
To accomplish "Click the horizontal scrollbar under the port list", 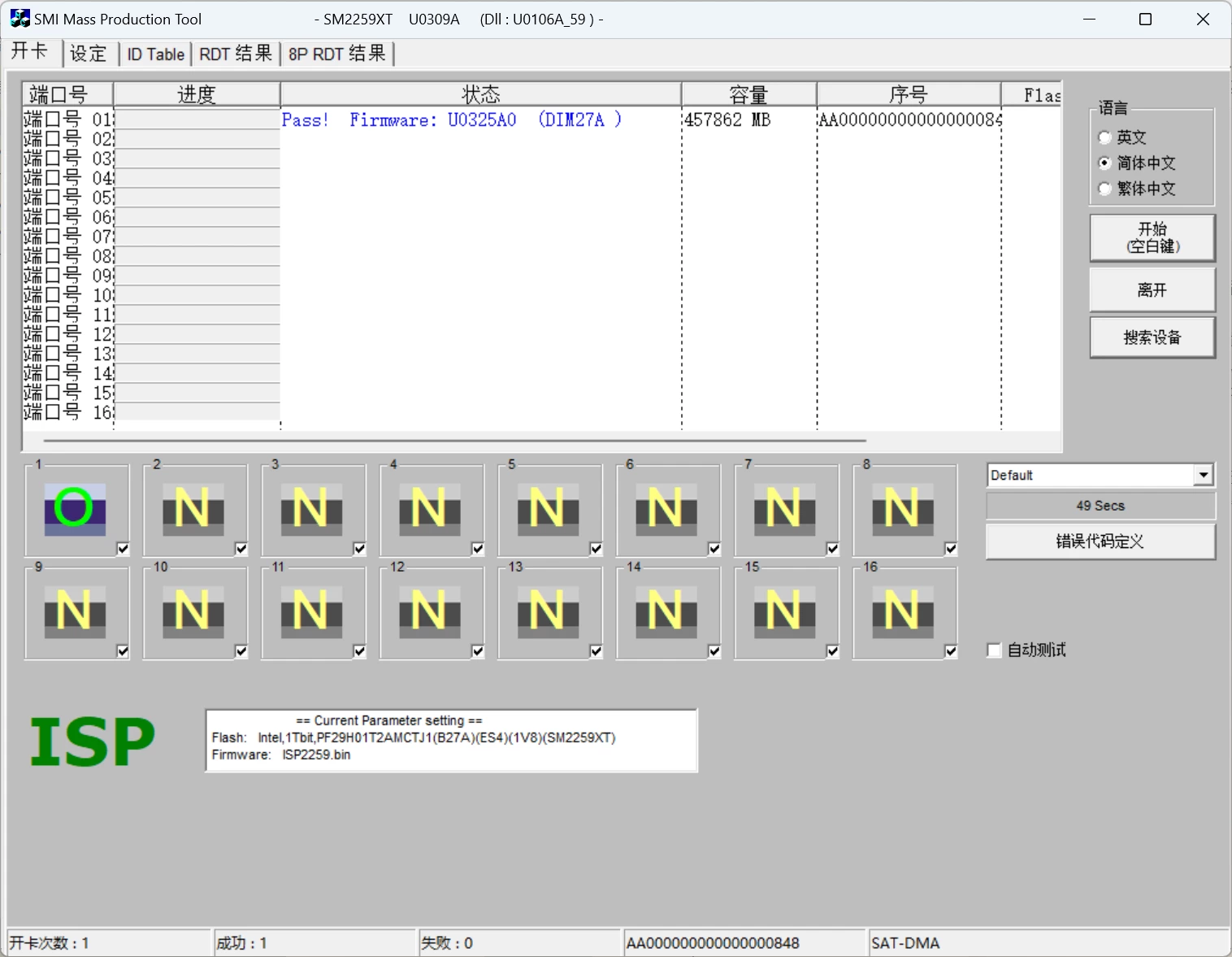I will coord(455,441).
